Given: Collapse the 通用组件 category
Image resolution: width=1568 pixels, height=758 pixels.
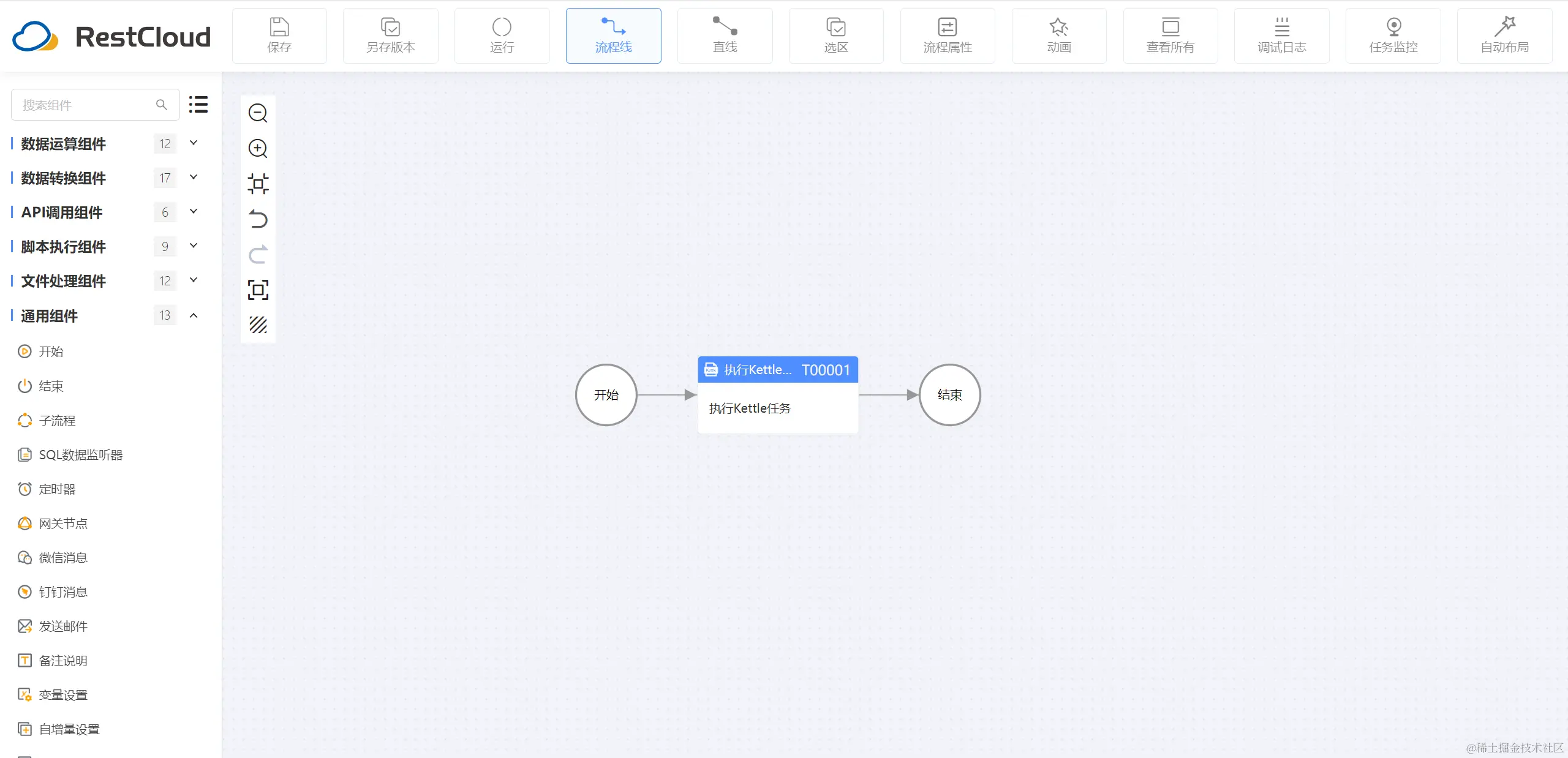Looking at the screenshot, I should pos(194,315).
